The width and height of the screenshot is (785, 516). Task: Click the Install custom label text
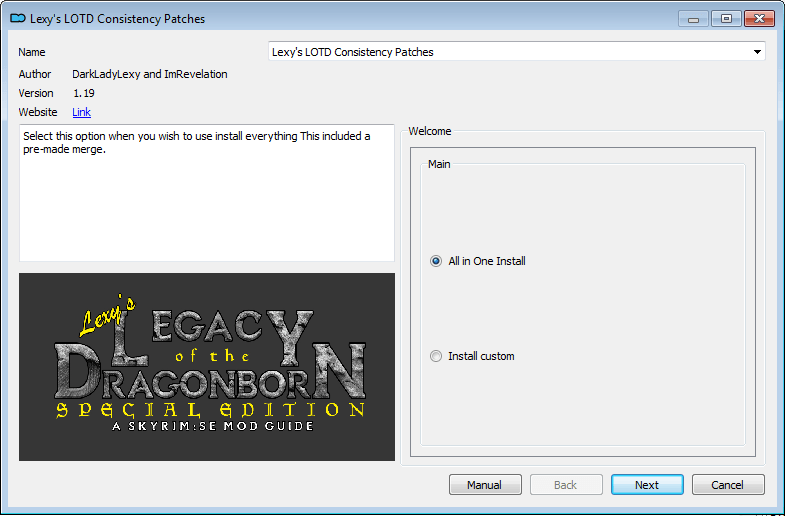point(481,356)
